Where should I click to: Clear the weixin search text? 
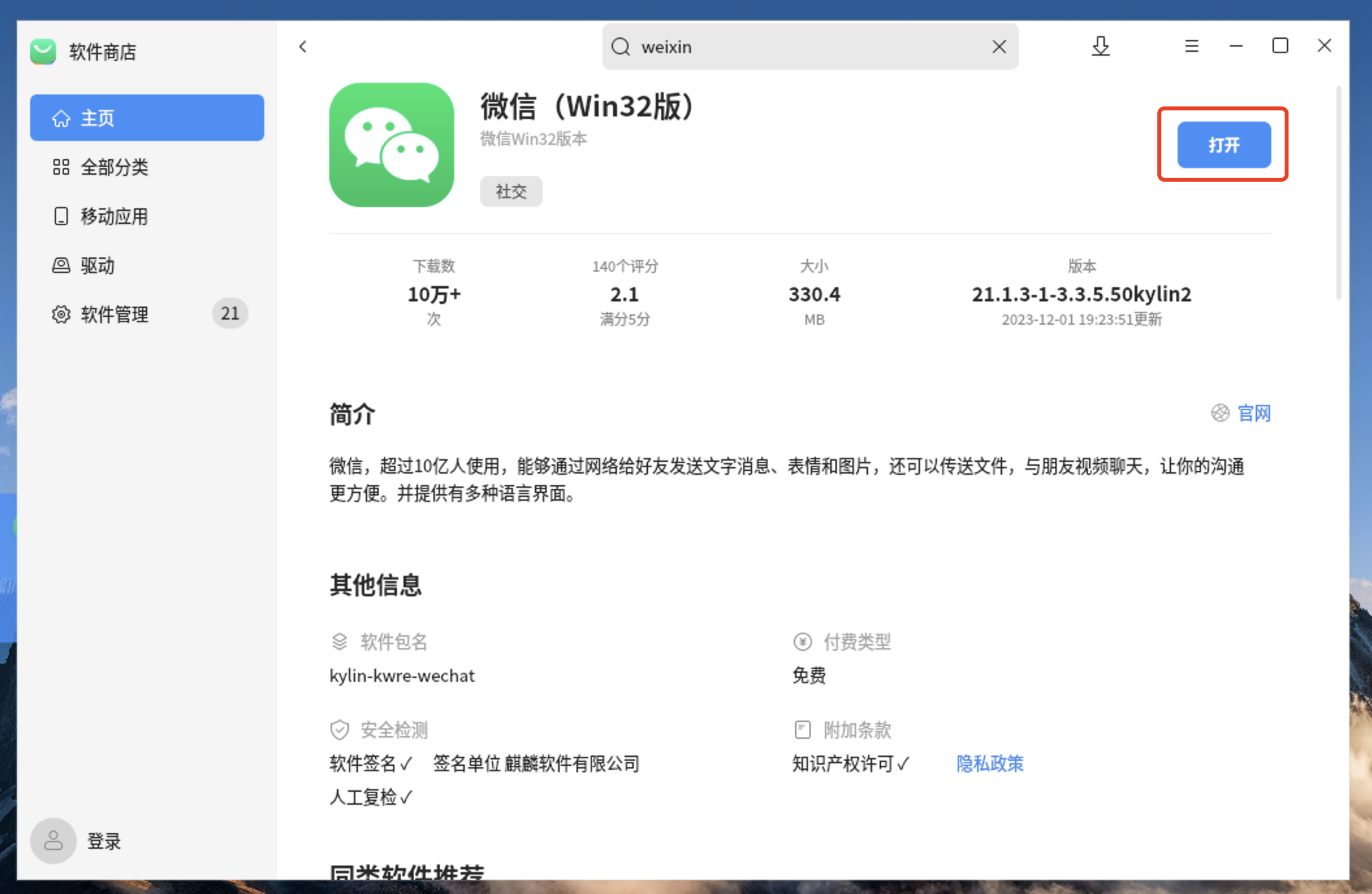[999, 47]
